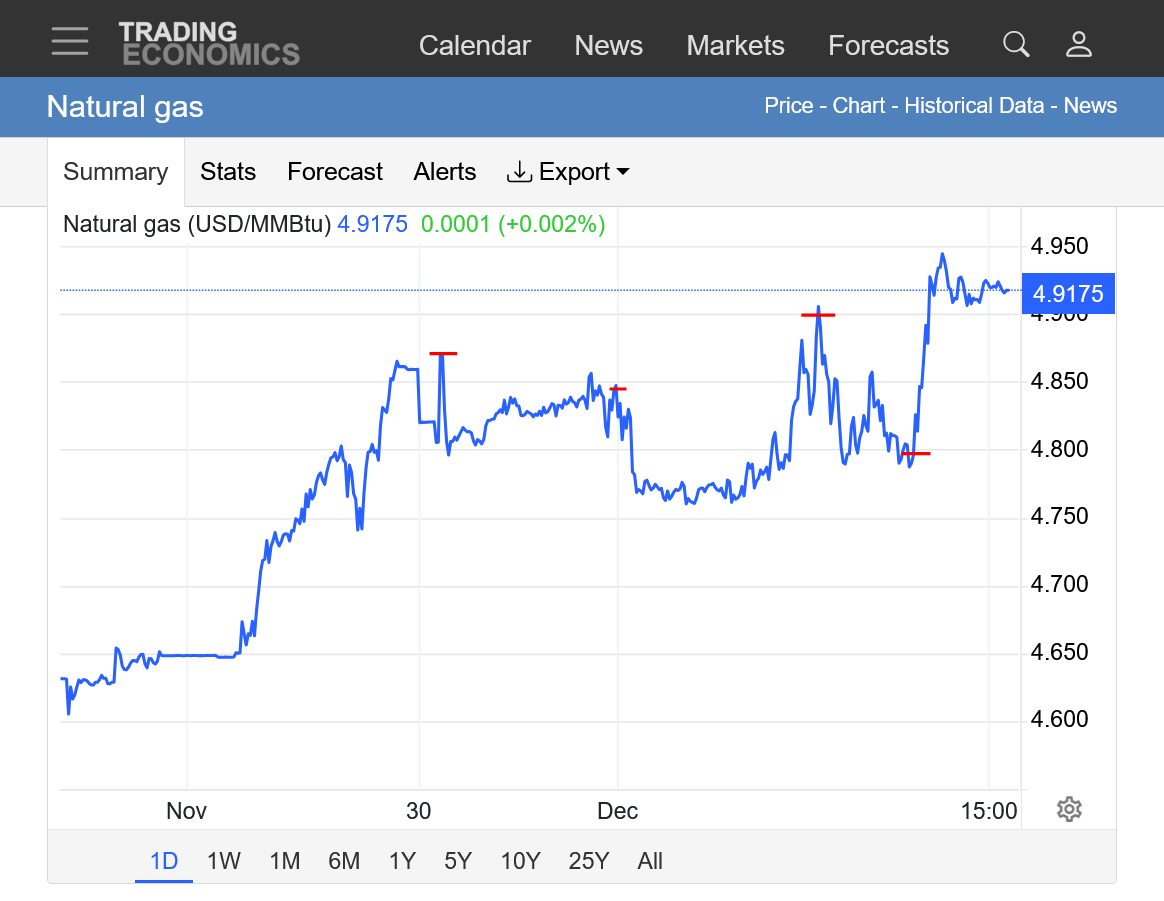The height and width of the screenshot is (901, 1164).
Task: Select the 1Y time range
Action: point(402,861)
